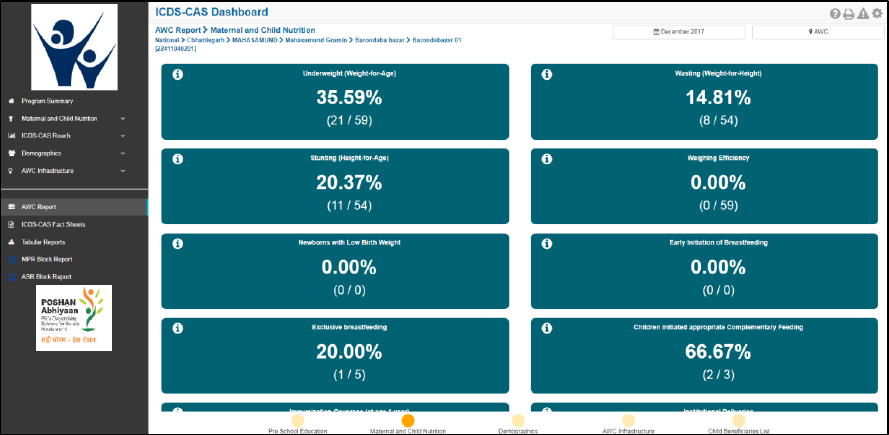Click info icon on Complementary Feeding card
Screen dimensions: 889x435
[547, 328]
